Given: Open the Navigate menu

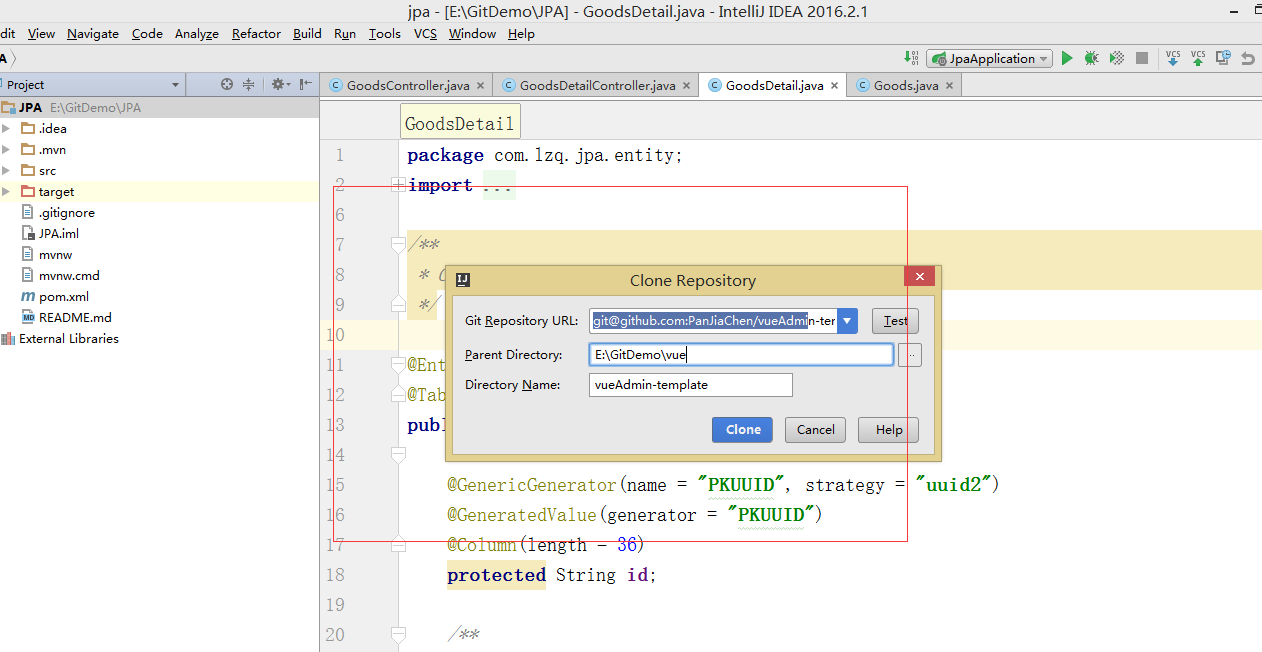Looking at the screenshot, I should pyautogui.click(x=93, y=33).
